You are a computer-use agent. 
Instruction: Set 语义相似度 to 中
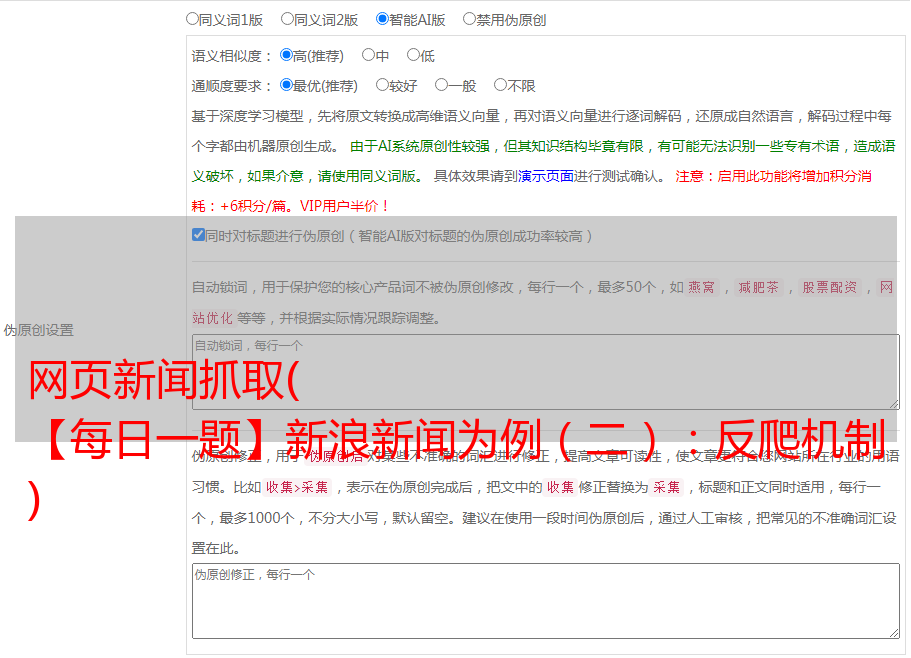click(x=368, y=56)
